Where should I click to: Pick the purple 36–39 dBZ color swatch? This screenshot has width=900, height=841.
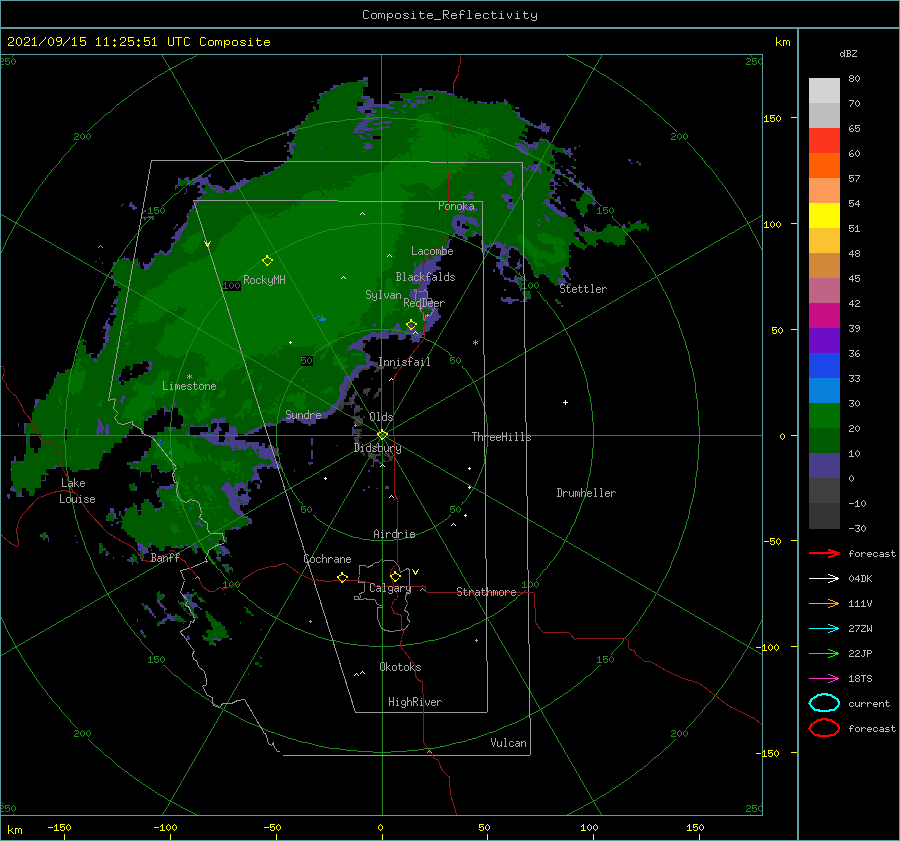[x=824, y=340]
